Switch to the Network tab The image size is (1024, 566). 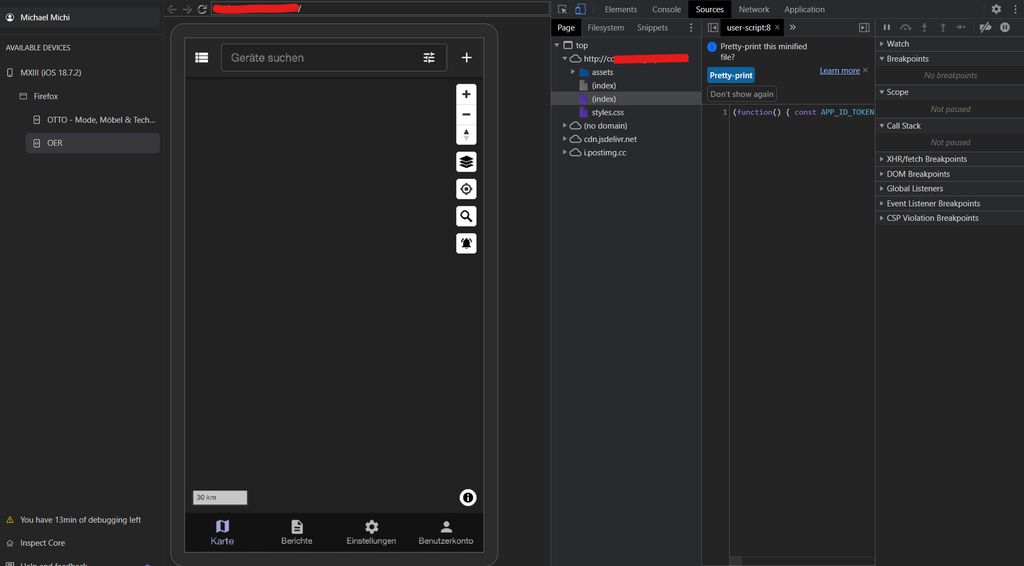(754, 9)
